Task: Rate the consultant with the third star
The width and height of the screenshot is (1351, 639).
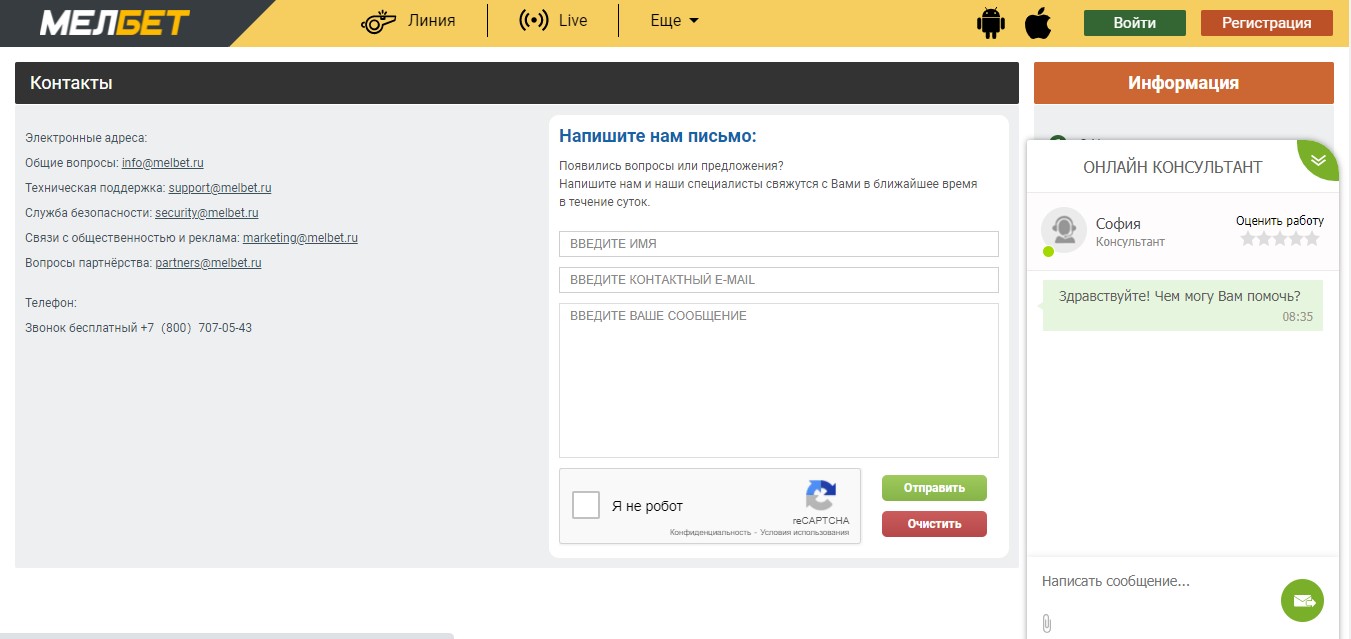Action: (1280, 239)
